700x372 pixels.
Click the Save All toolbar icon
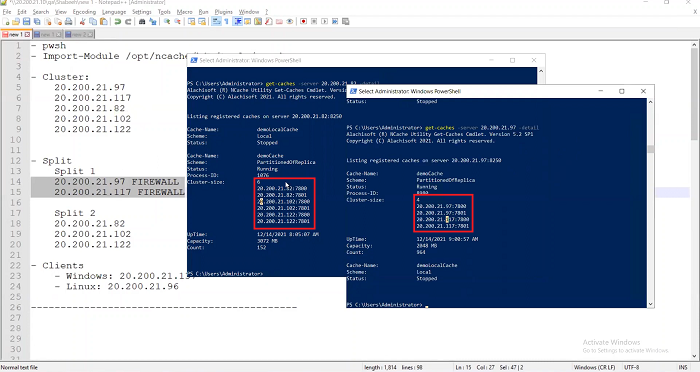[x=37, y=21]
